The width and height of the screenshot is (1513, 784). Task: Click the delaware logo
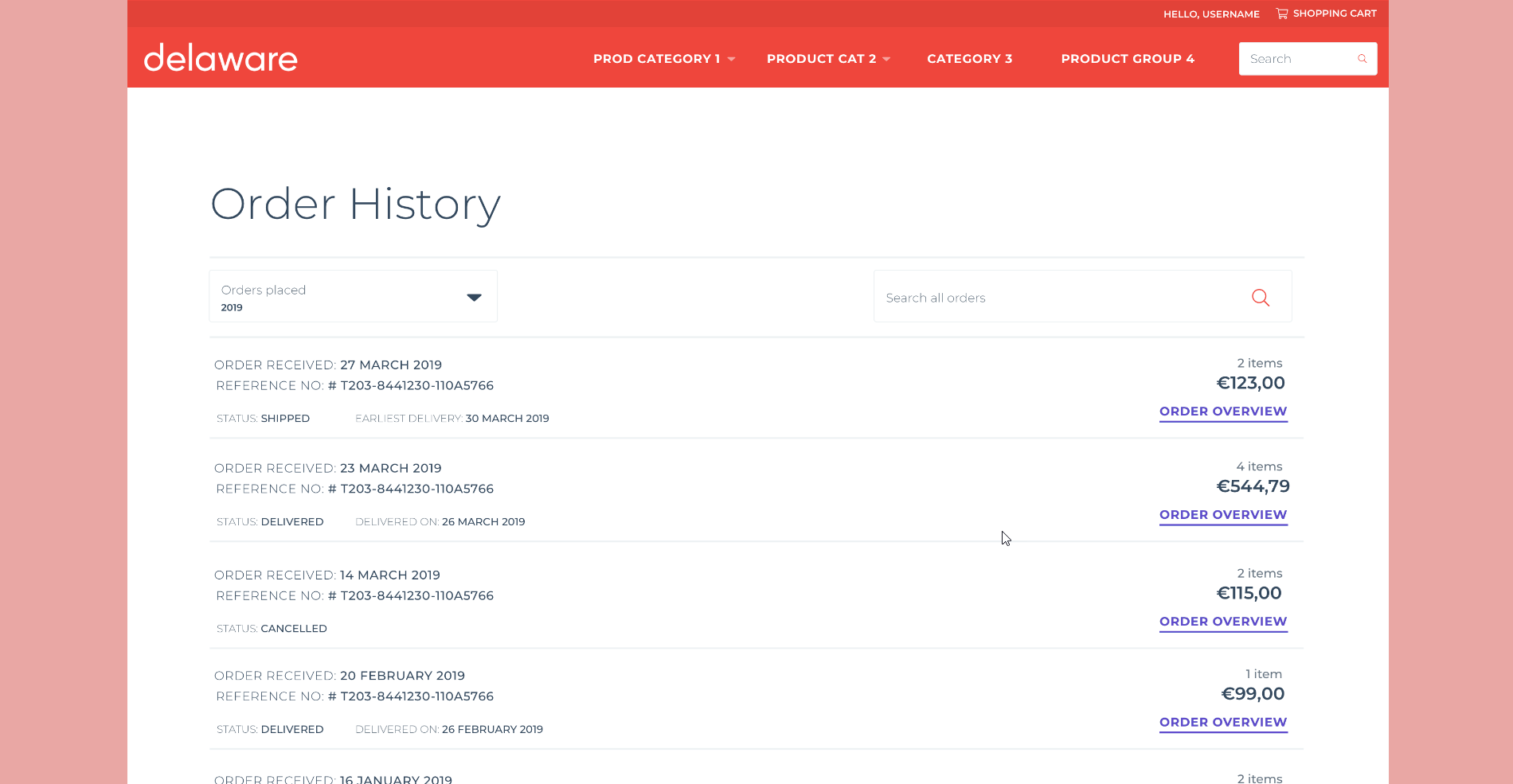pos(221,58)
